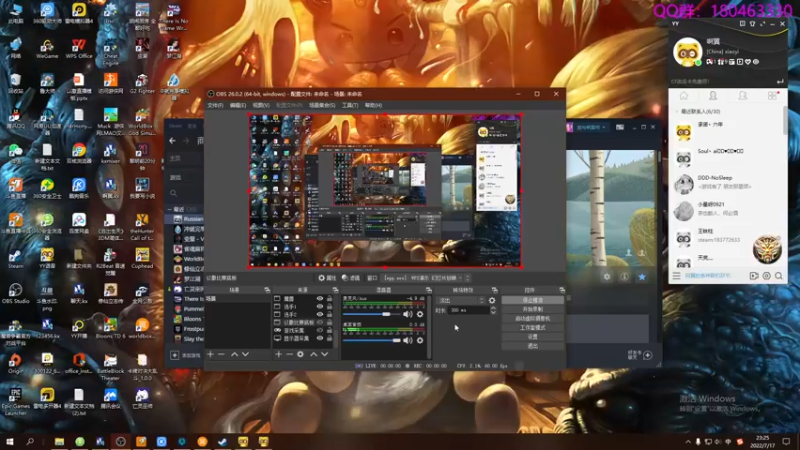Open the OBS 文件(F) menu
This screenshot has height=450, width=800.
click(215, 105)
